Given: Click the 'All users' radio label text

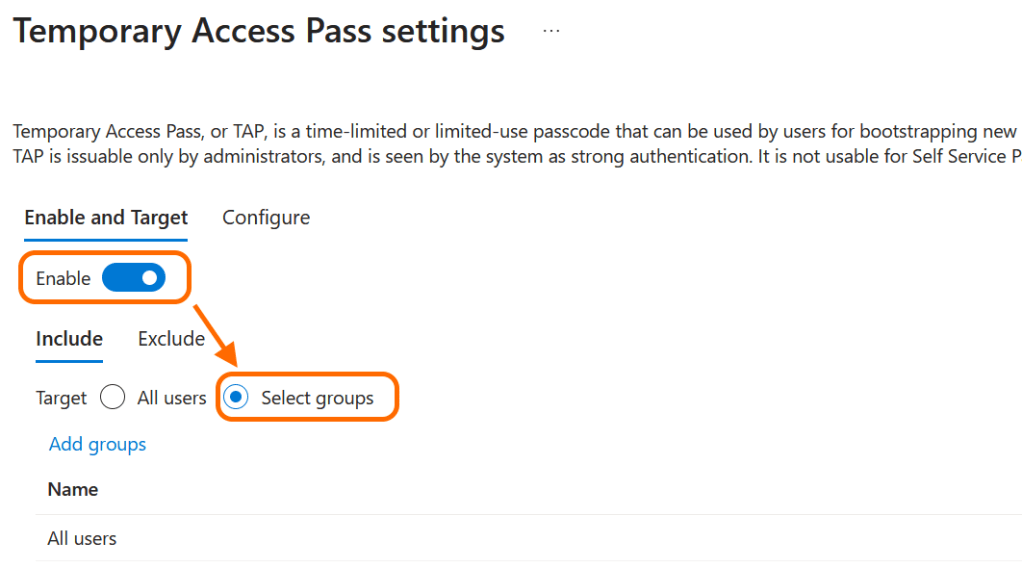Looking at the screenshot, I should tap(171, 397).
